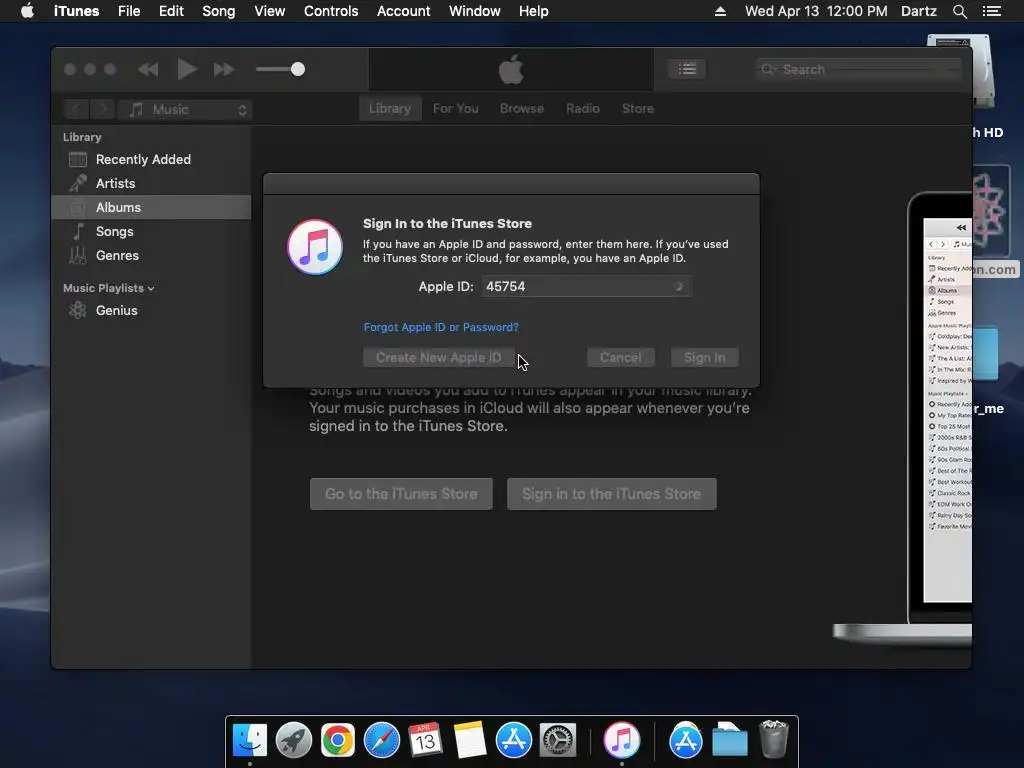Cancel the sign-in dialog
The image size is (1024, 768).
(620, 357)
